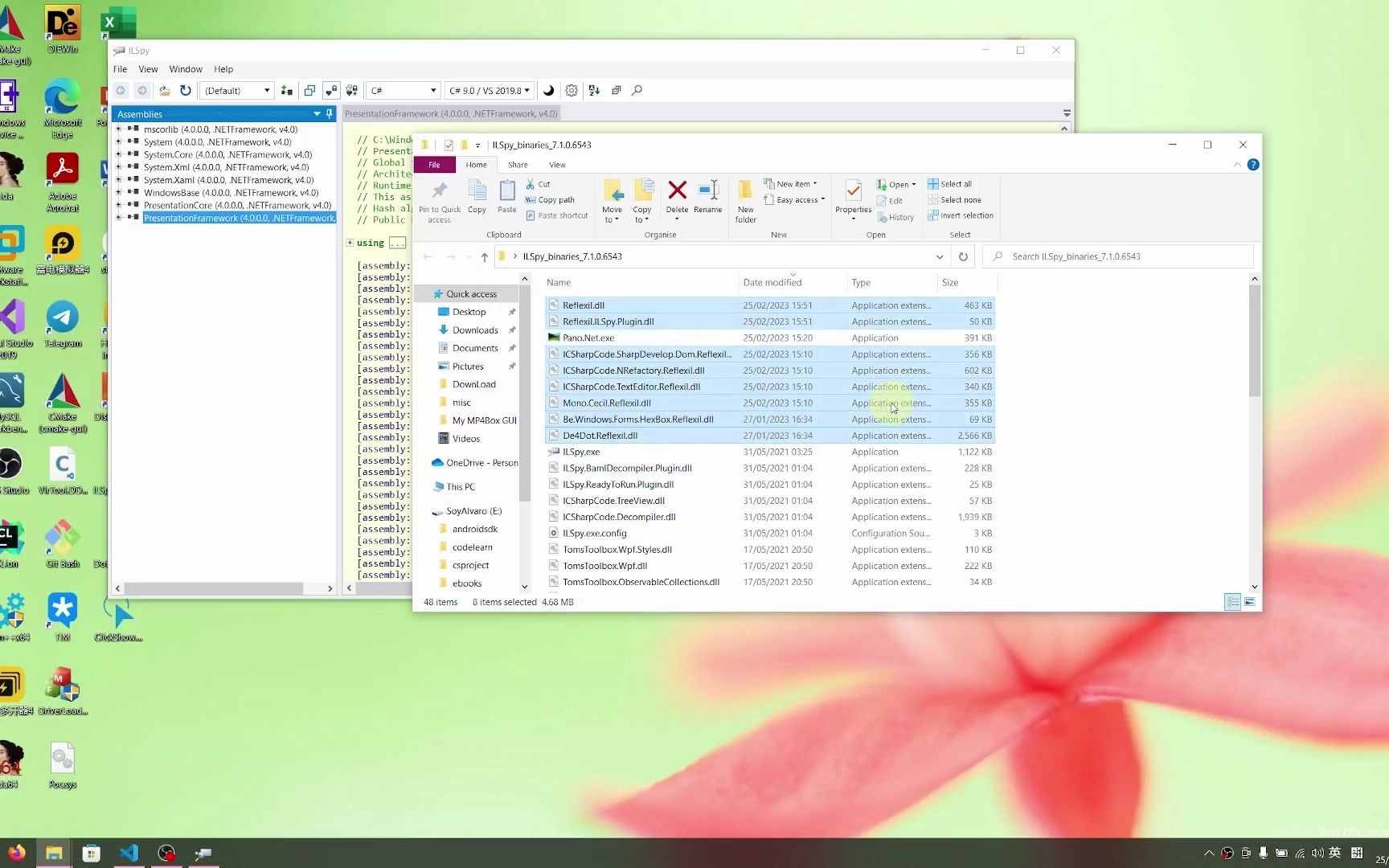Collapse all tree nodes in ILSpy

pos(617,91)
